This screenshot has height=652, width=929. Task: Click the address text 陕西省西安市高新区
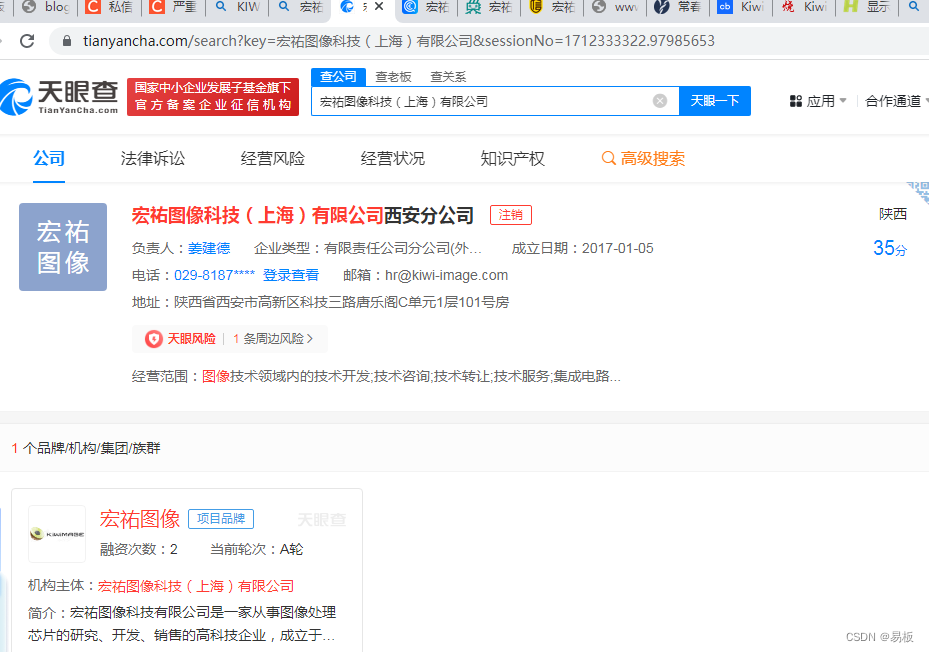coord(341,302)
